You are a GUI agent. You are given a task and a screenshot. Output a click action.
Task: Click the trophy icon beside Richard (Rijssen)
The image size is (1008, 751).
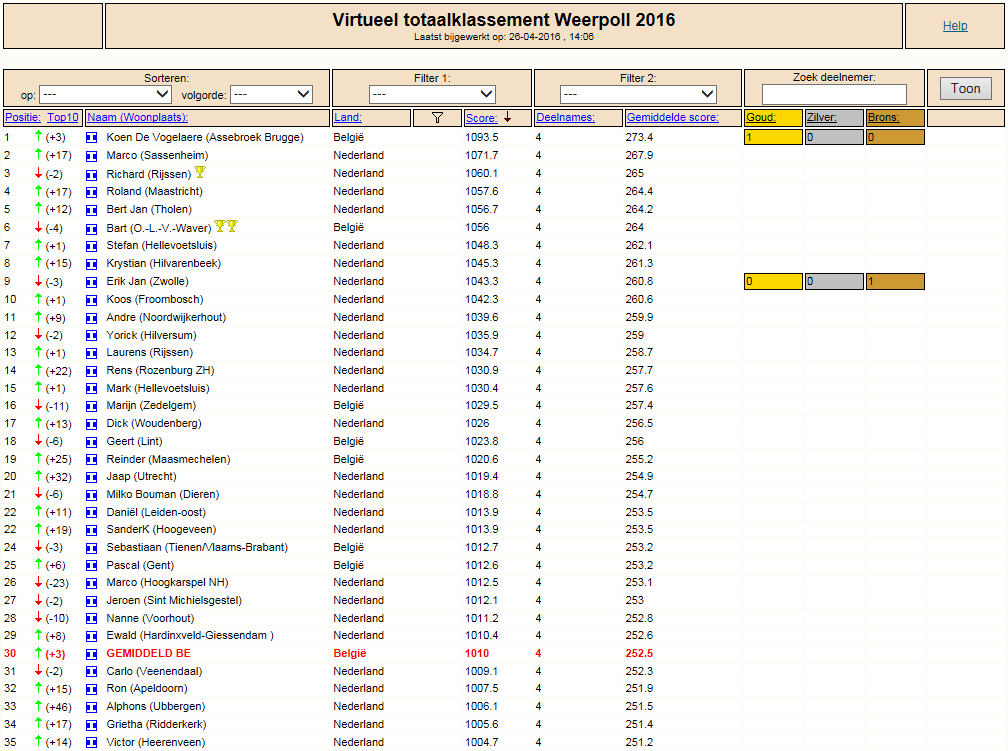click(200, 172)
